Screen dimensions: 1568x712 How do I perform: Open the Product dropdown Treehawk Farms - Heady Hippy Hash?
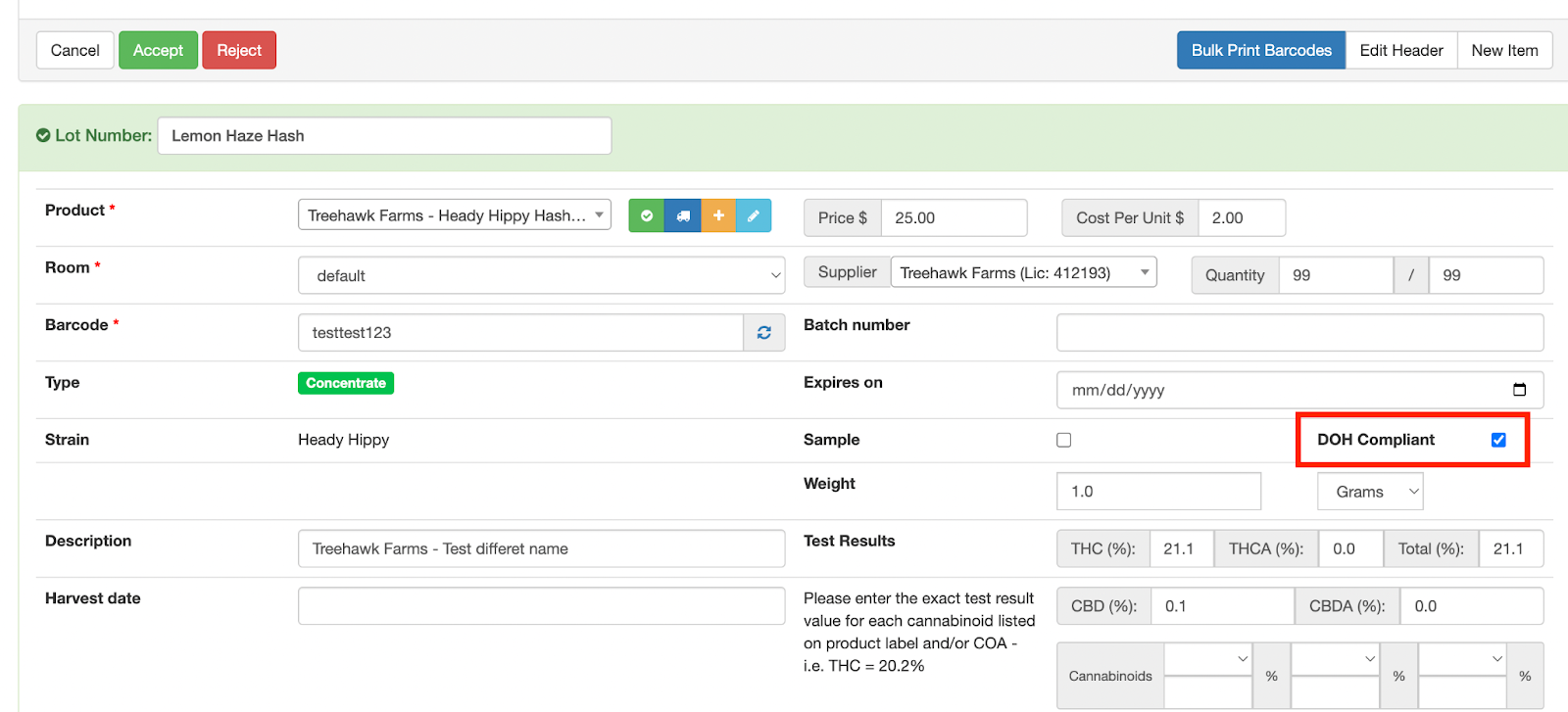[455, 215]
